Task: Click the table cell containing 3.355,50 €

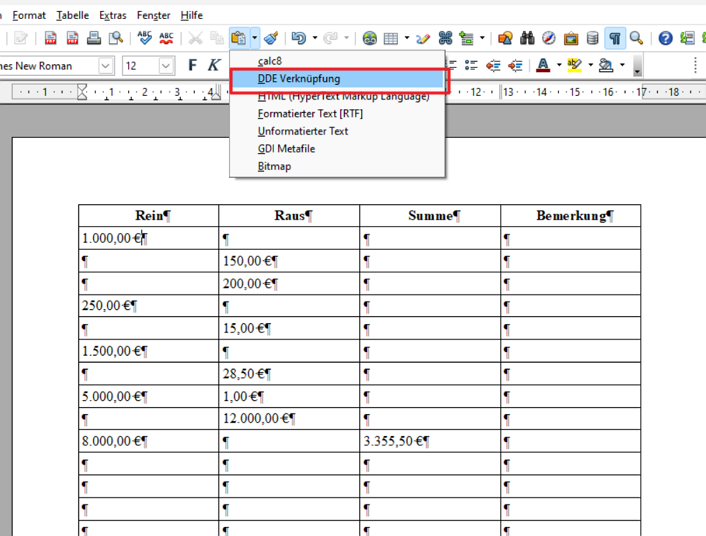Action: point(429,441)
